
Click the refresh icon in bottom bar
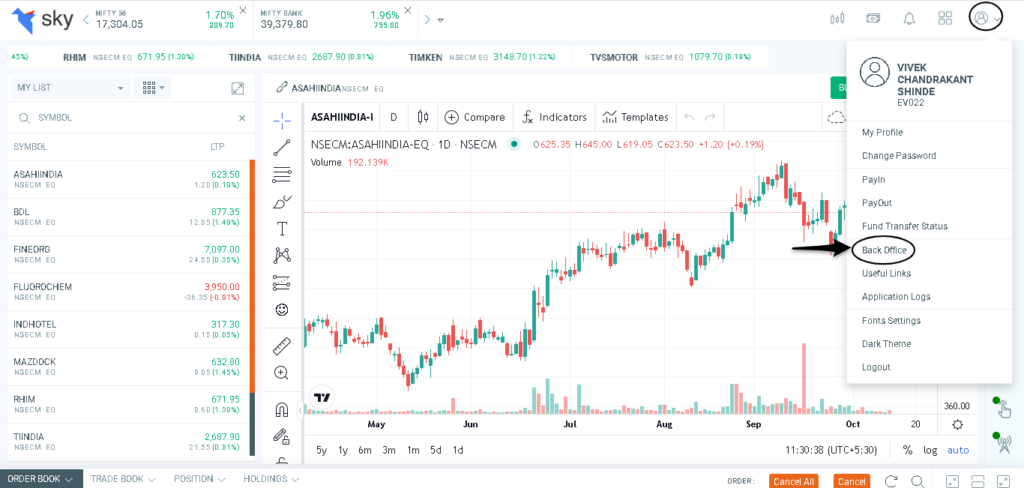click(892, 480)
